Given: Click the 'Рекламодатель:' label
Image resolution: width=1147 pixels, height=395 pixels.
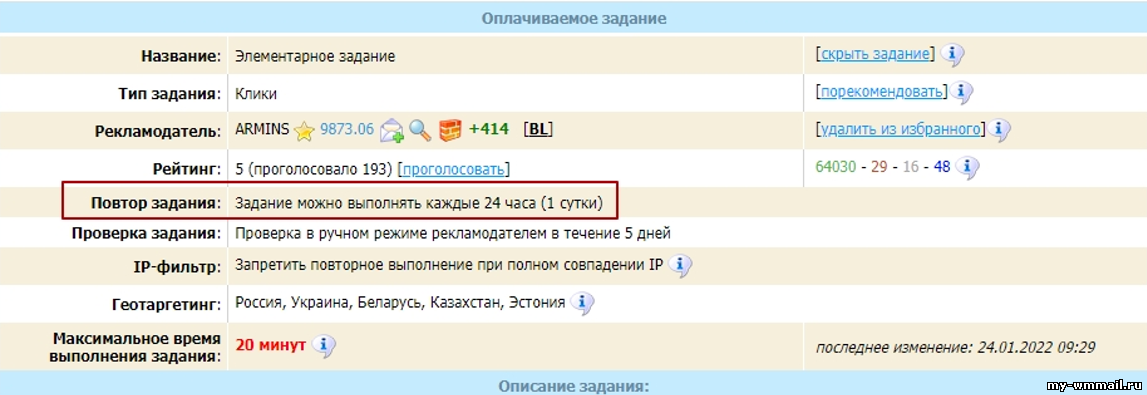Looking at the screenshot, I should pyautogui.click(x=157, y=132).
